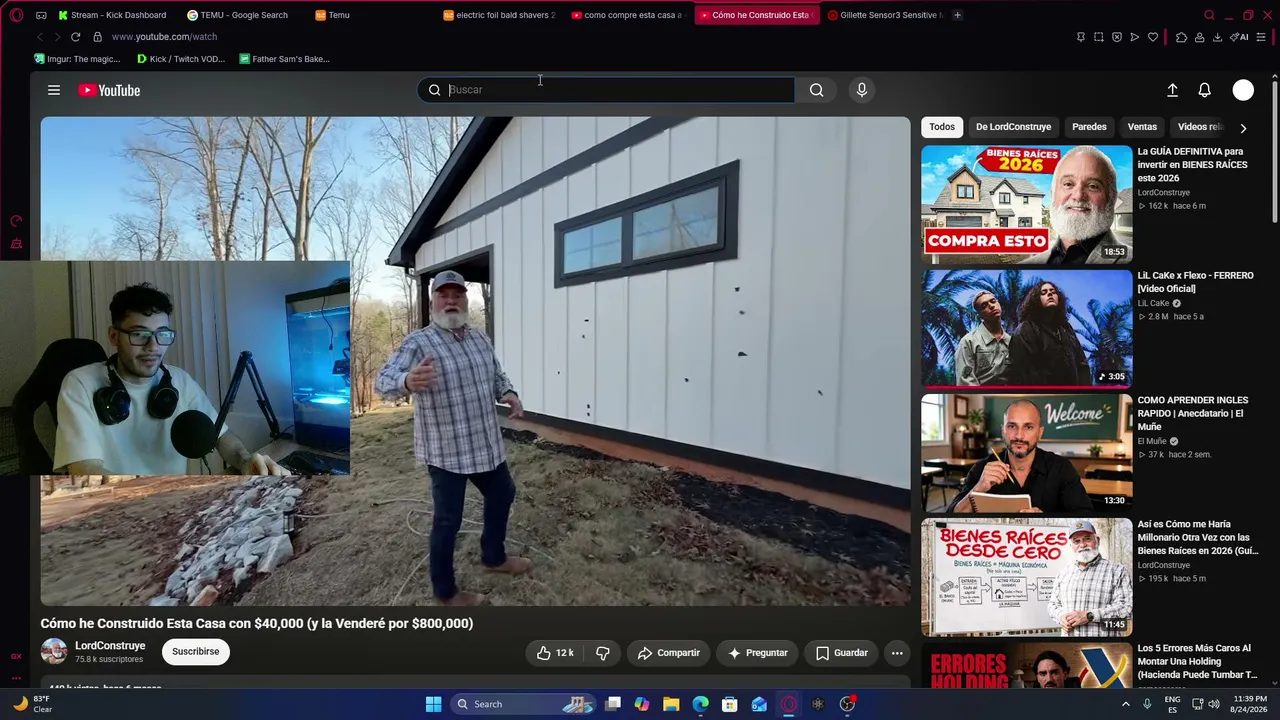Go back in browser history

pos(40,37)
